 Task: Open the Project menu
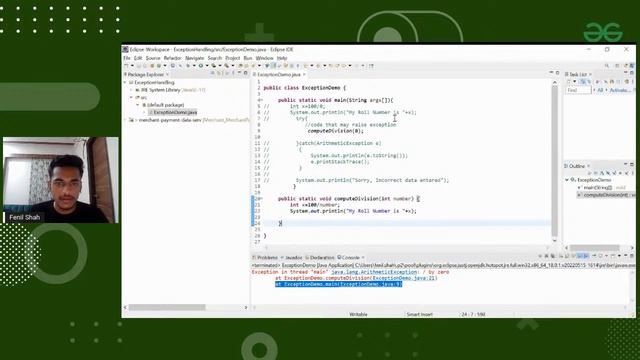click(233, 58)
